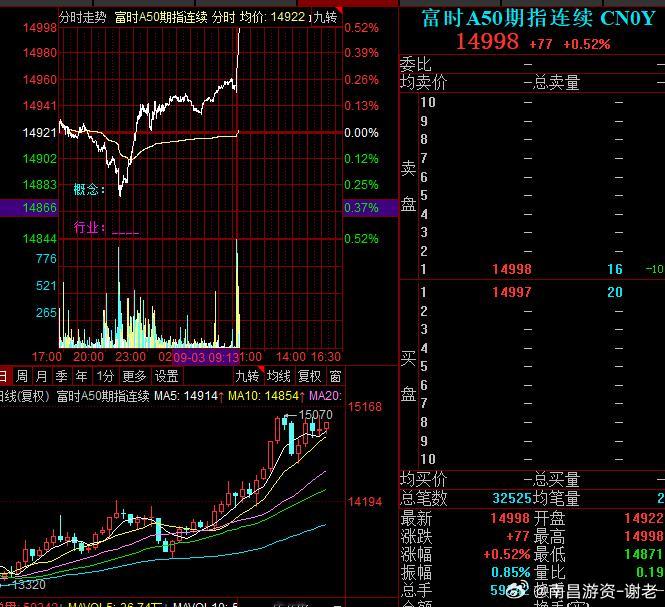665x607 pixels.
Task: Click the 17:00 time axis label
Action: coord(47,357)
